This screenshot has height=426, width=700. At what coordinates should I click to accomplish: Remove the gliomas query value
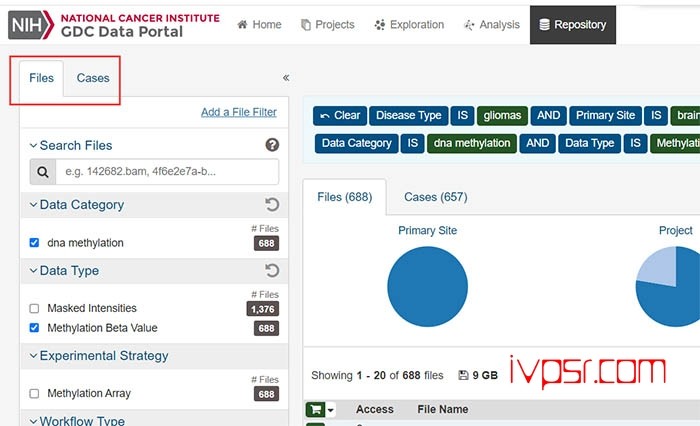click(502, 116)
